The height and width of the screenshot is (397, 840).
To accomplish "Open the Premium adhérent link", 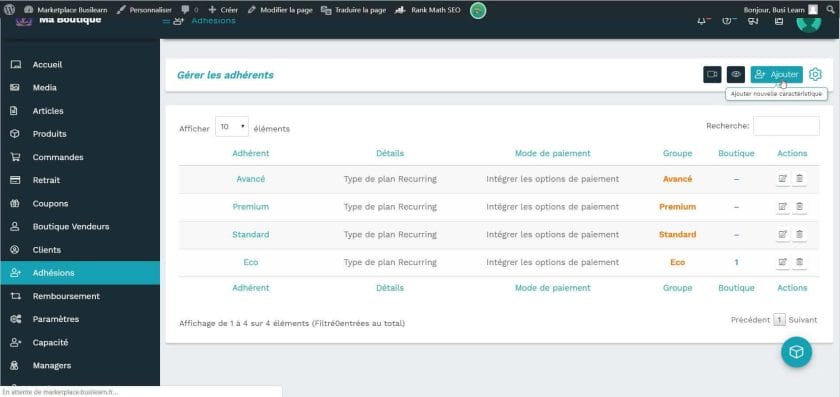I will click(x=251, y=207).
